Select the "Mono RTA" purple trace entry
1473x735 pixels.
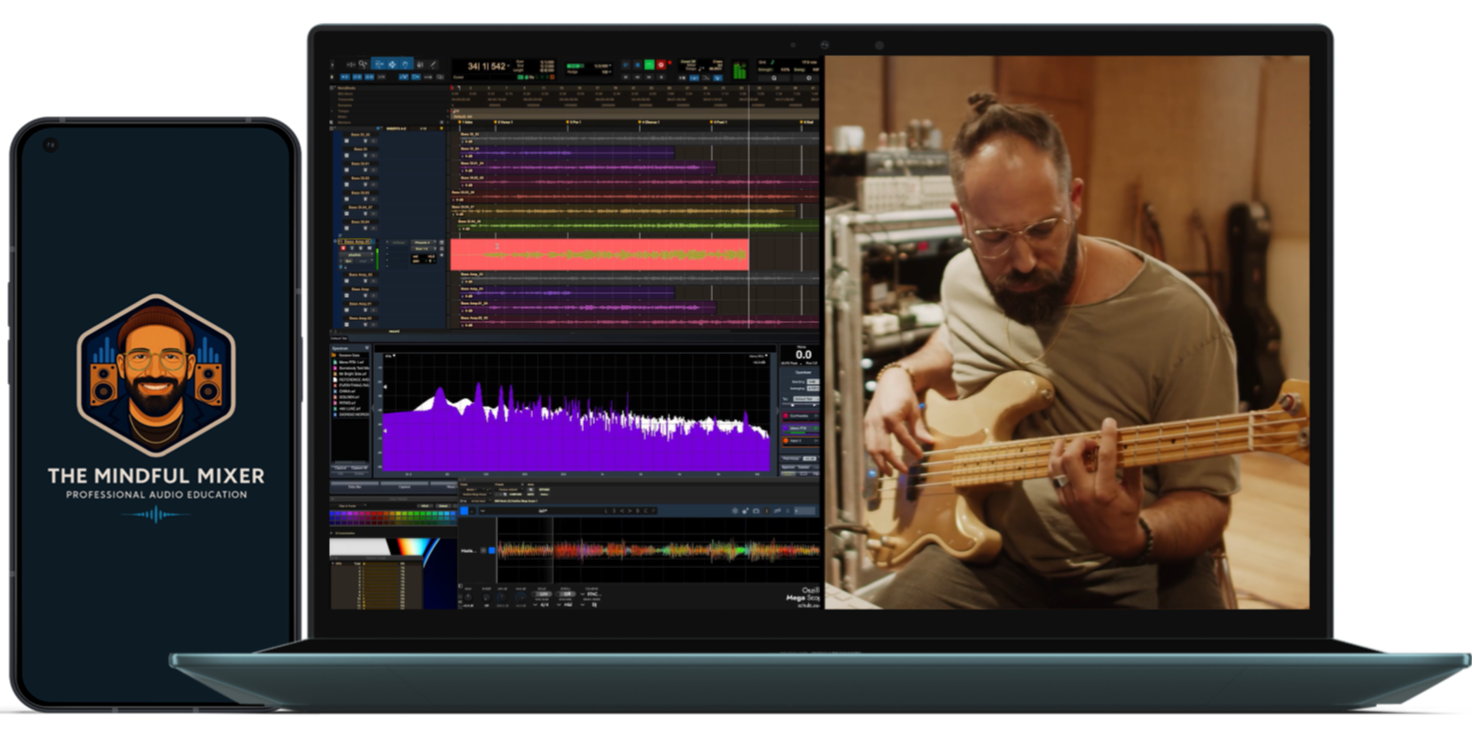tap(800, 428)
